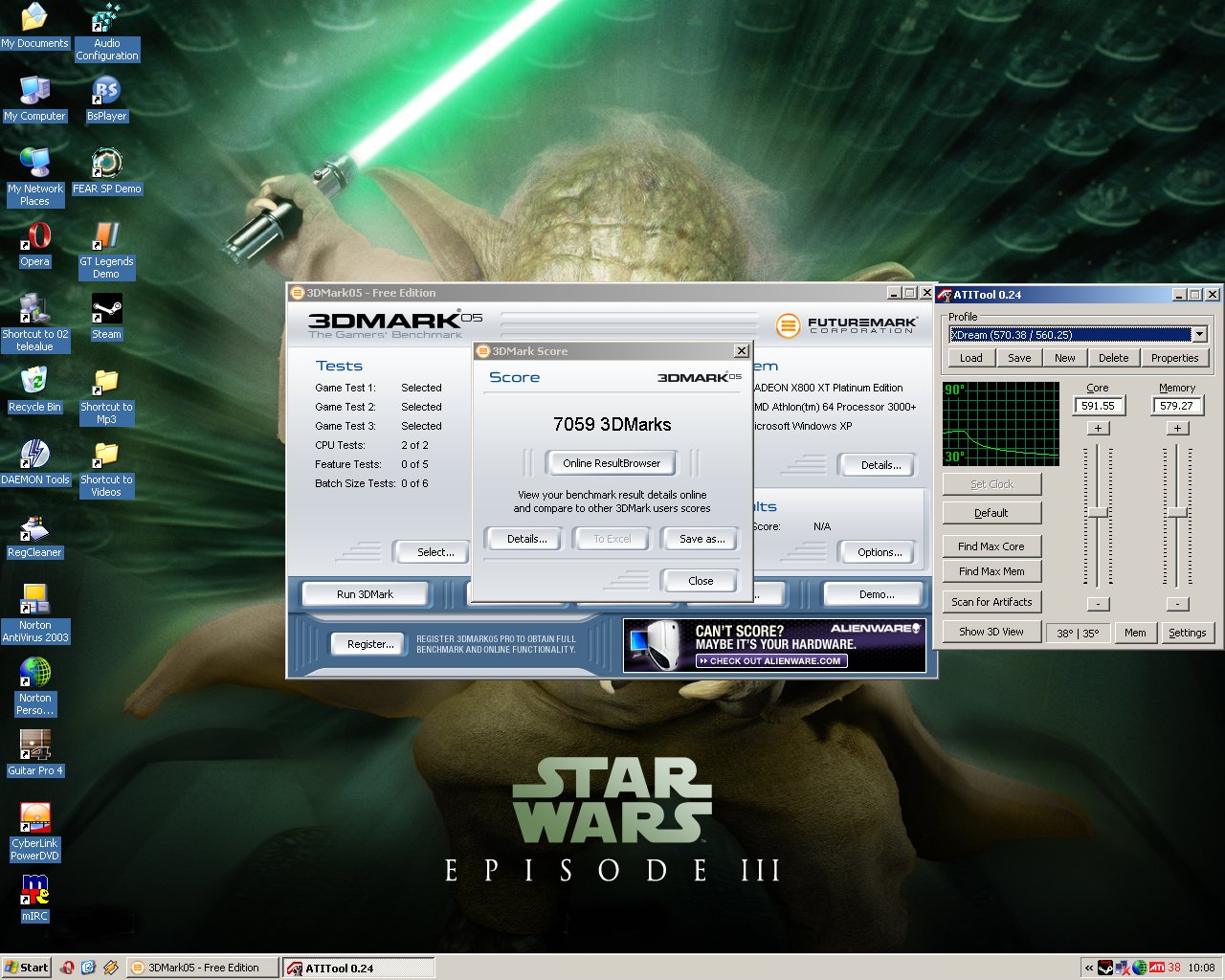This screenshot has height=980, width=1225.
Task: Click the Memory clock minus stepper
Action: click(1177, 604)
